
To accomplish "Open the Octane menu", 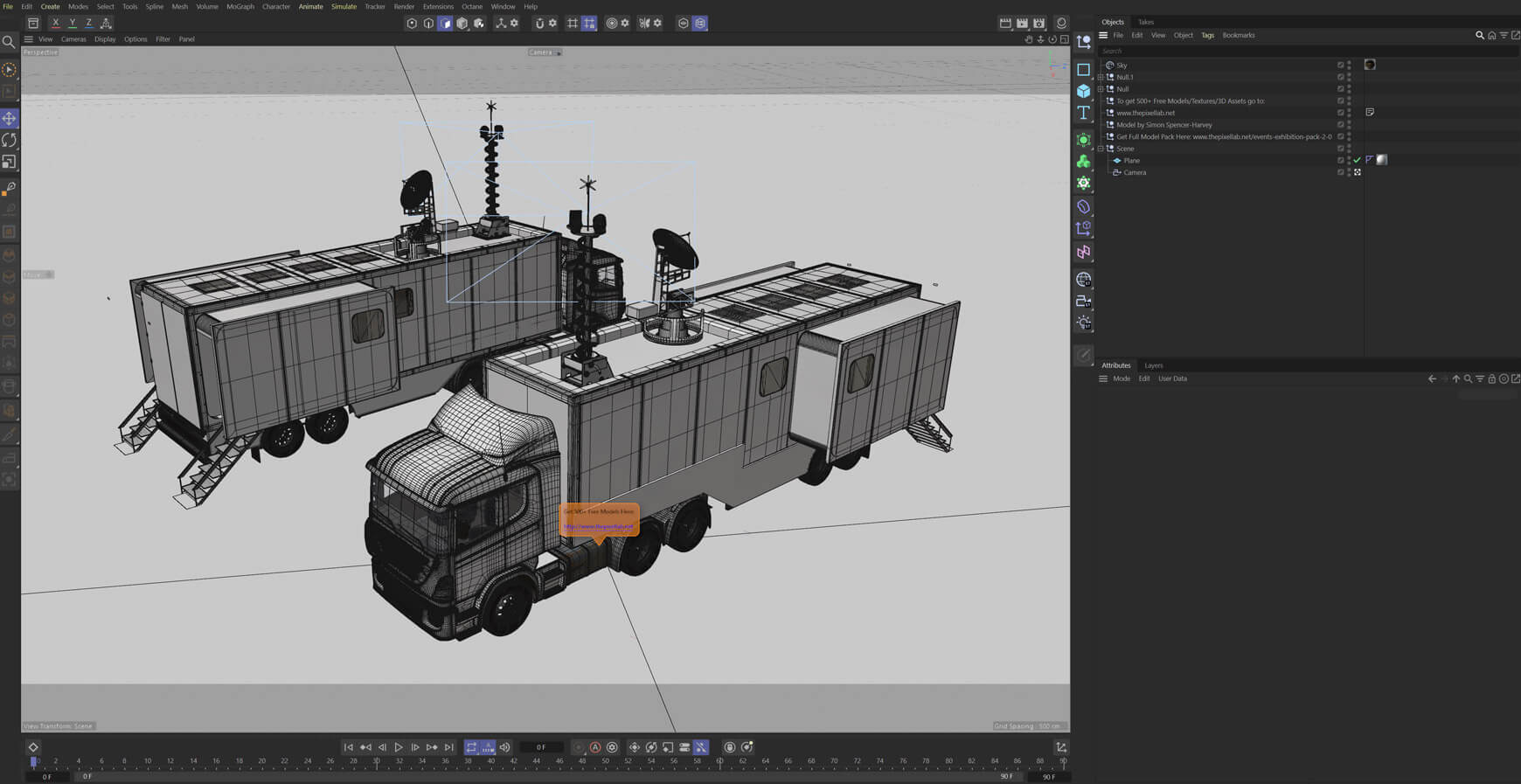I will click(x=472, y=6).
